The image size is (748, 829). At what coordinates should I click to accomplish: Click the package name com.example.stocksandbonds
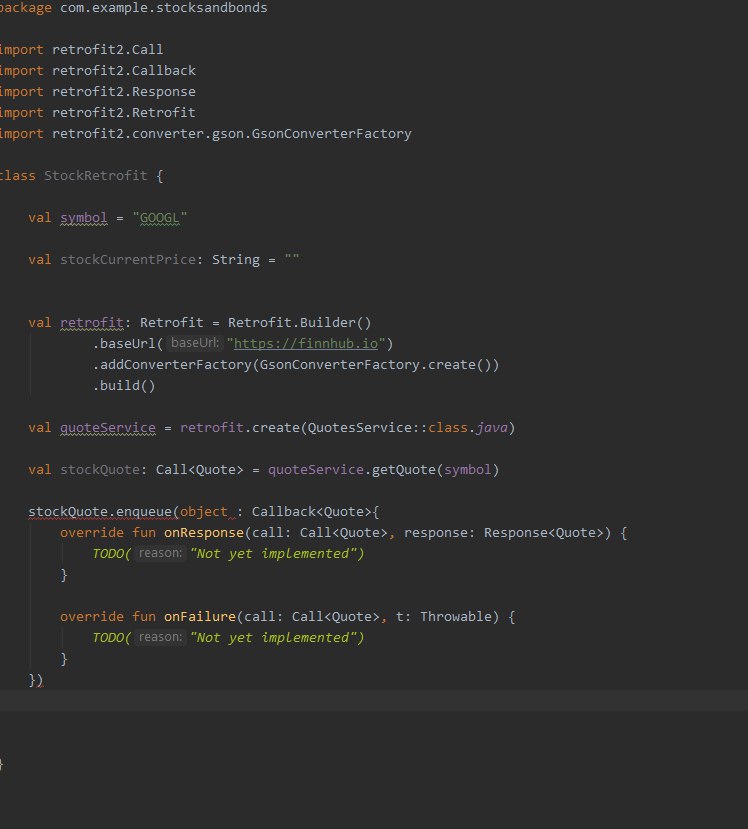coord(164,8)
